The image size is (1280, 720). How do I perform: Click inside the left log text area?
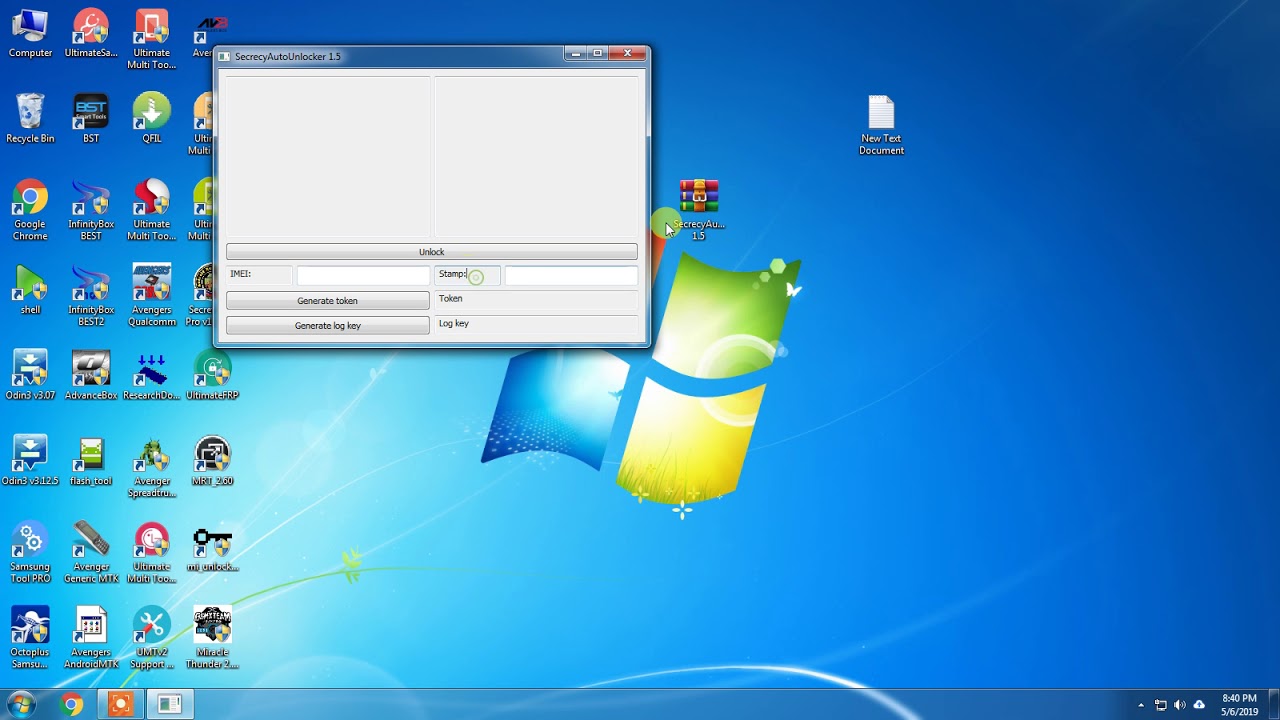tap(327, 157)
